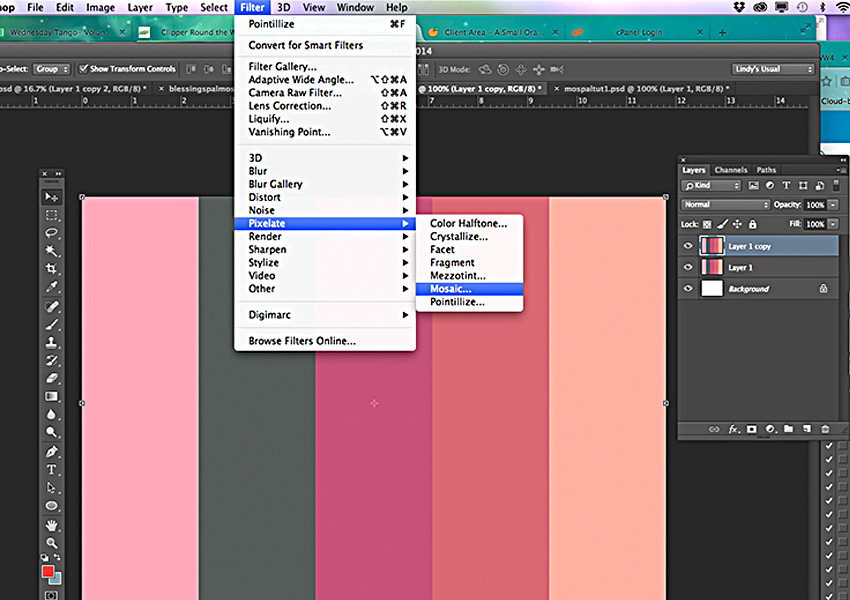This screenshot has height=600, width=850.
Task: Hide the Background layer
Action: click(687, 288)
